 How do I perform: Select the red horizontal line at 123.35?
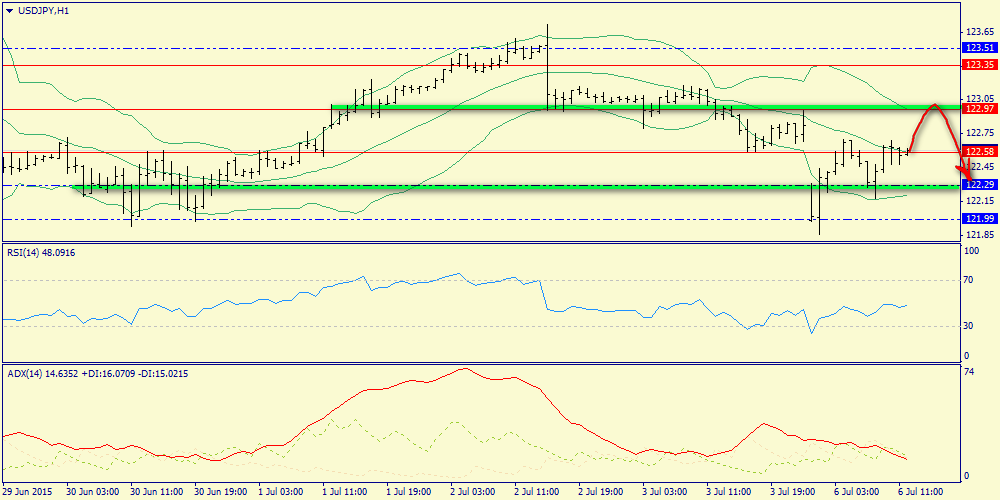(482, 65)
